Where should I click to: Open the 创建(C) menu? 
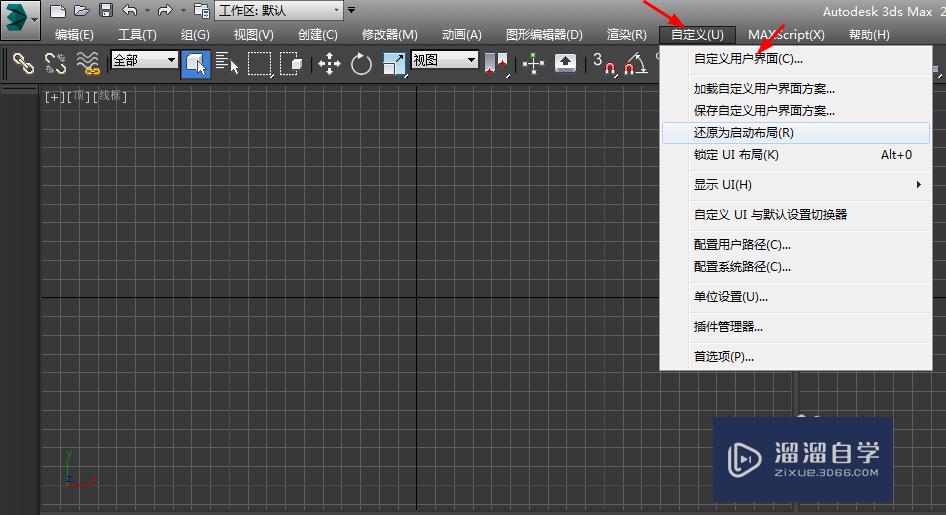pyautogui.click(x=317, y=34)
